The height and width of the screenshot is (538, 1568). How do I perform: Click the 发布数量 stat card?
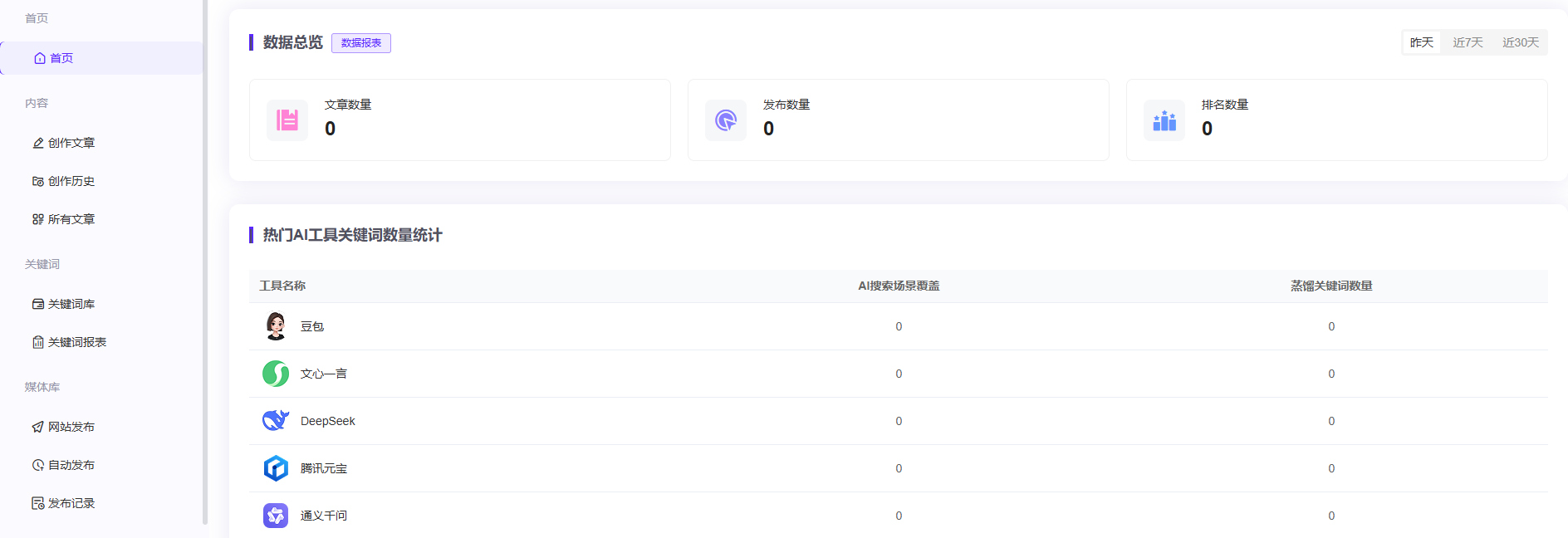pyautogui.click(x=899, y=120)
